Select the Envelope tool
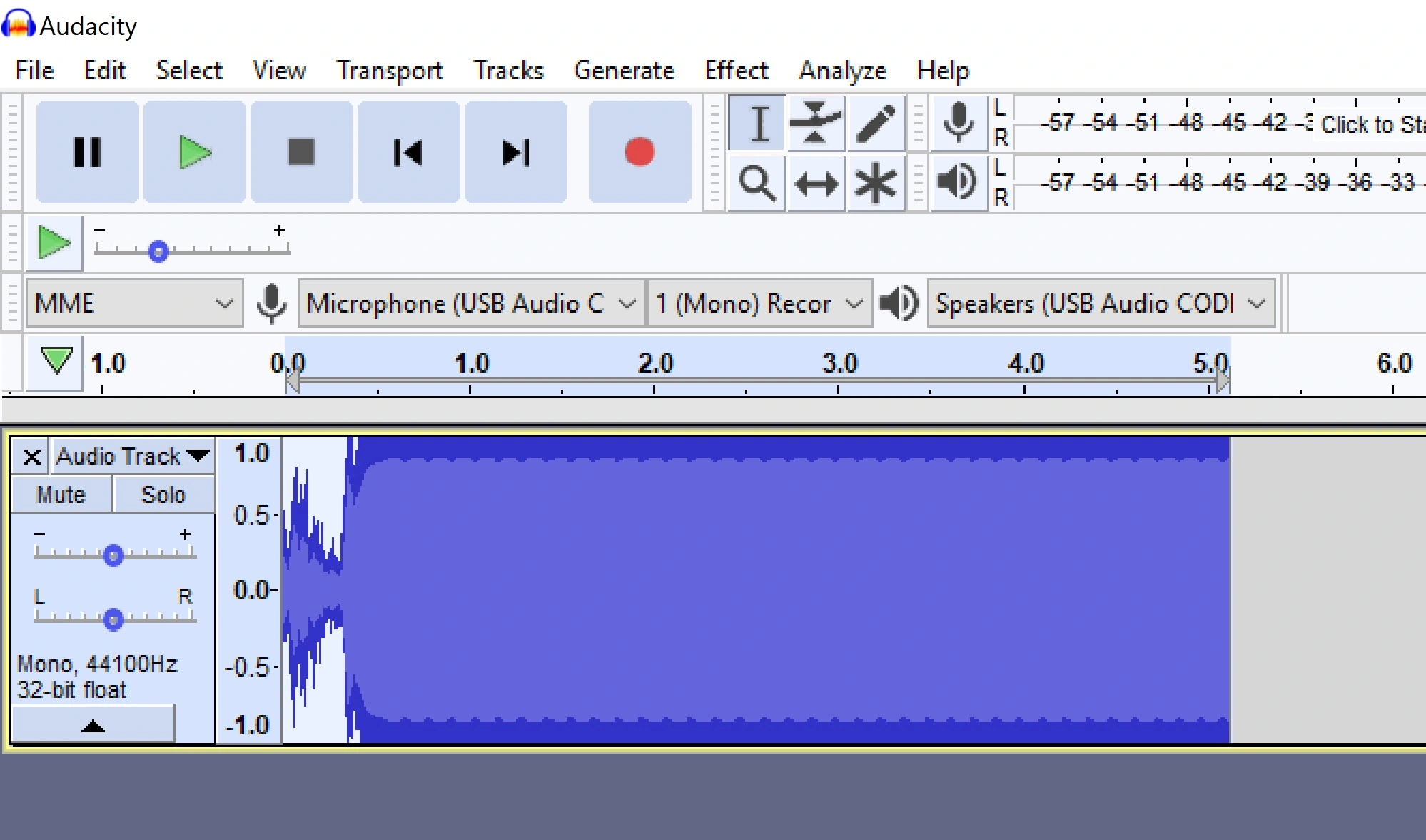1426x840 pixels. point(816,123)
